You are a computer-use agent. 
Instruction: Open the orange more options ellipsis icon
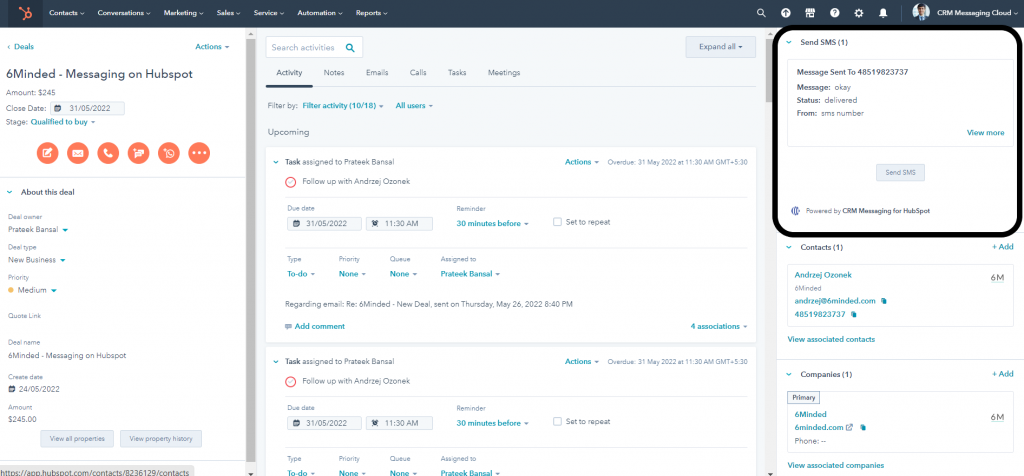(199, 153)
